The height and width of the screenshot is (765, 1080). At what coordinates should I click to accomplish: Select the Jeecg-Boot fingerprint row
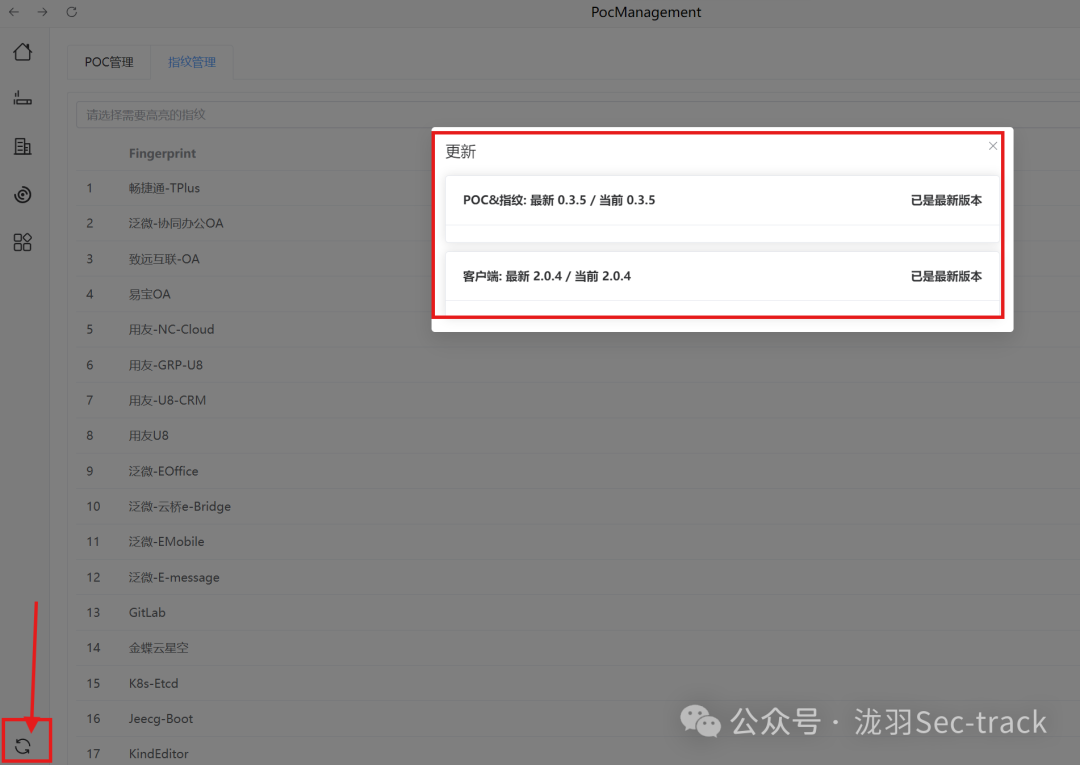(x=577, y=718)
